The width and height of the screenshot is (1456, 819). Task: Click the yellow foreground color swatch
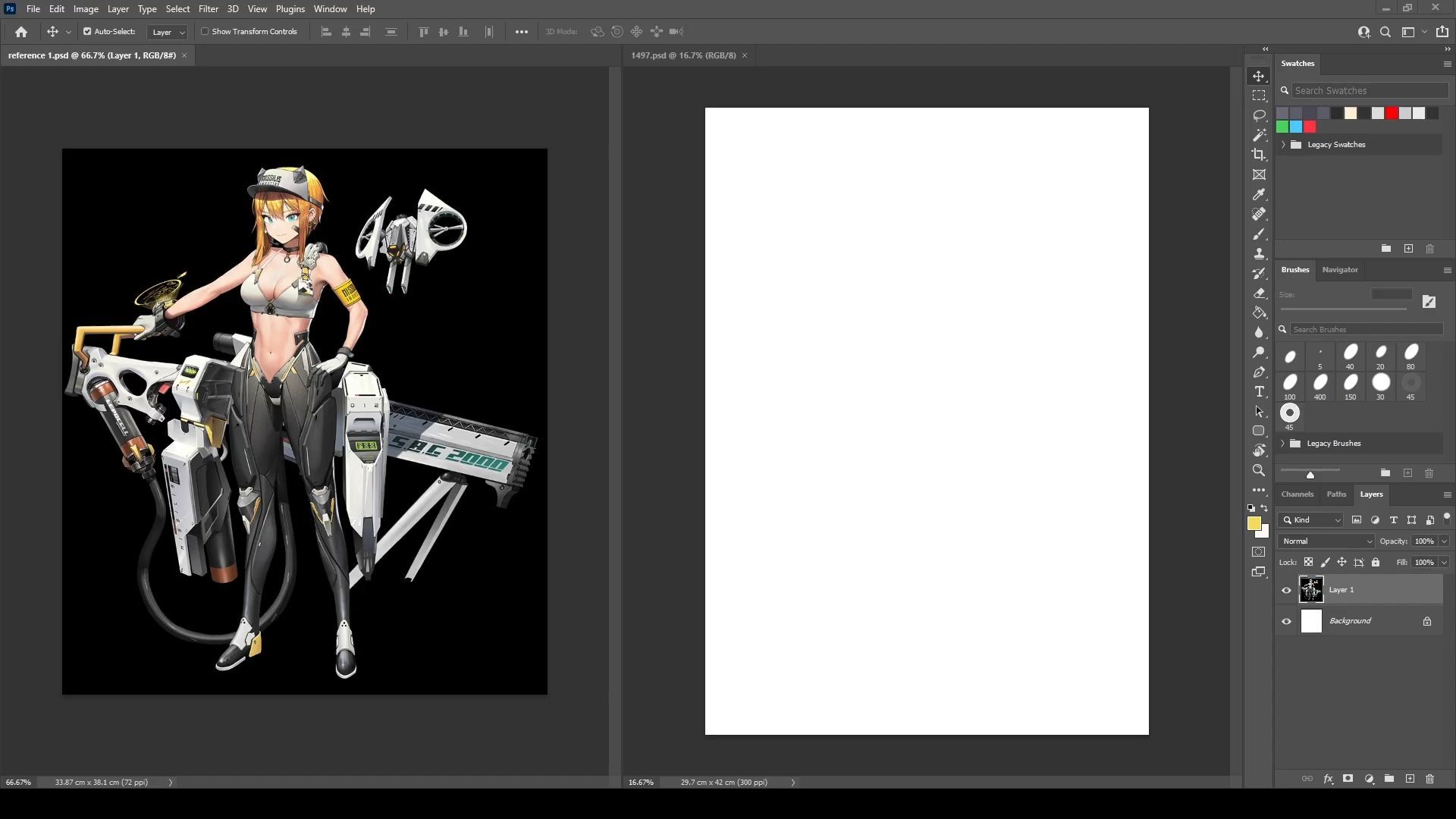[x=1254, y=523]
